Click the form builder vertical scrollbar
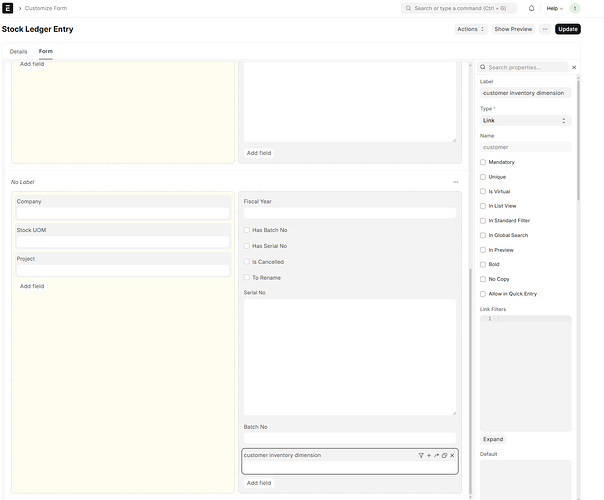The image size is (604, 500). point(470,381)
